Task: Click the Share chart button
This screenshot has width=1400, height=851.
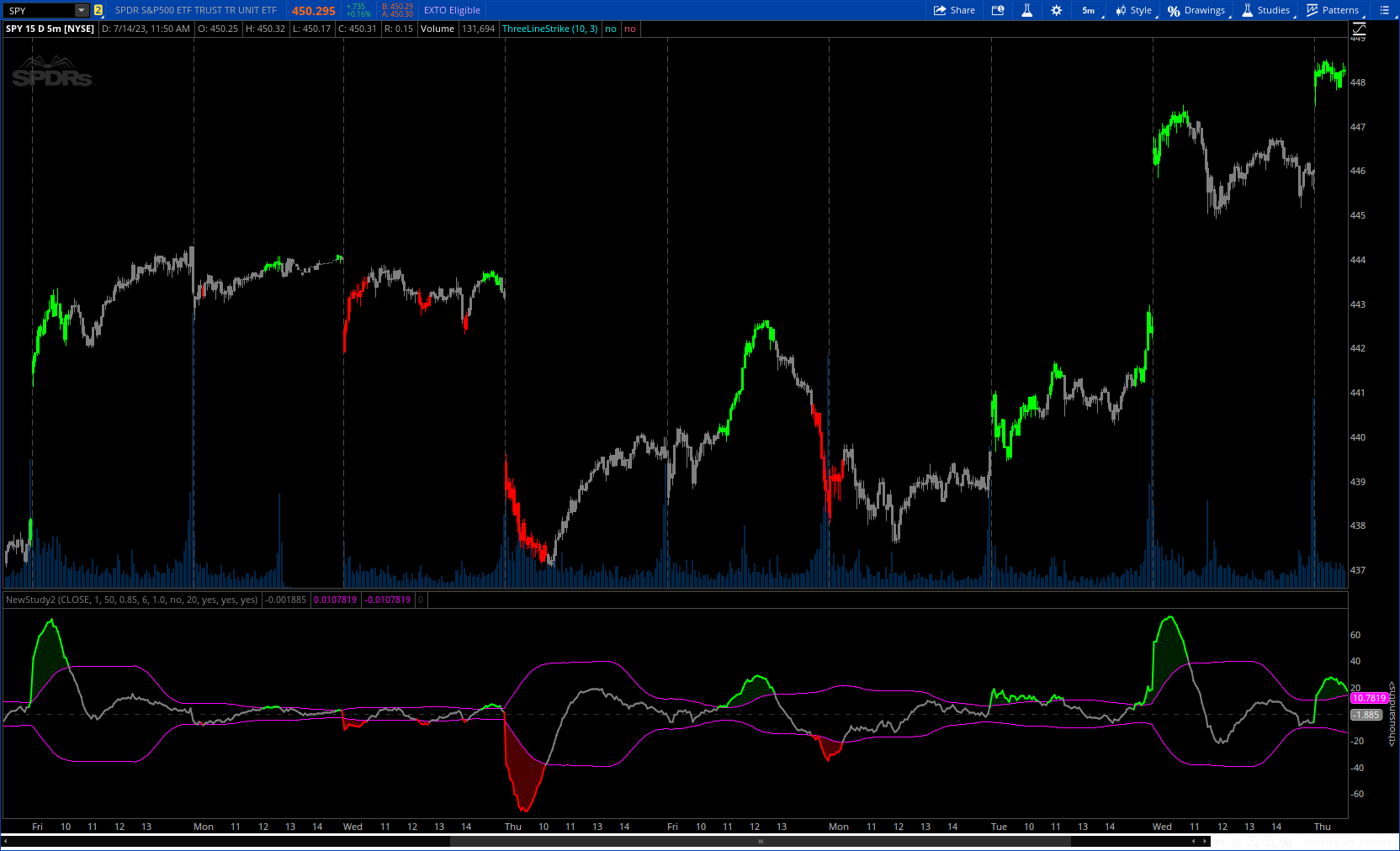Action: coord(954,10)
